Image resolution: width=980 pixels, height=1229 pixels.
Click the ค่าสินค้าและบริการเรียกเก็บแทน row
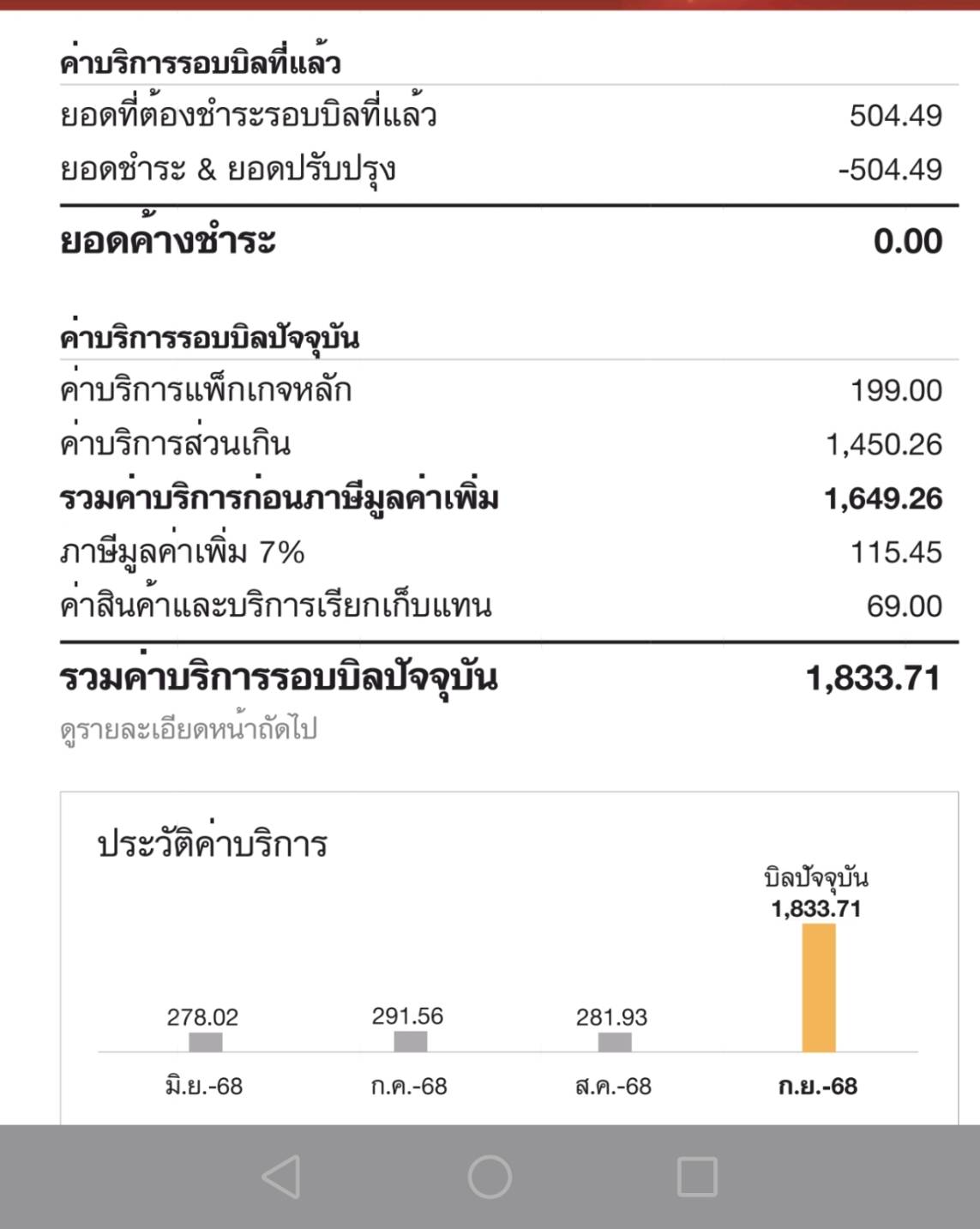point(275,606)
